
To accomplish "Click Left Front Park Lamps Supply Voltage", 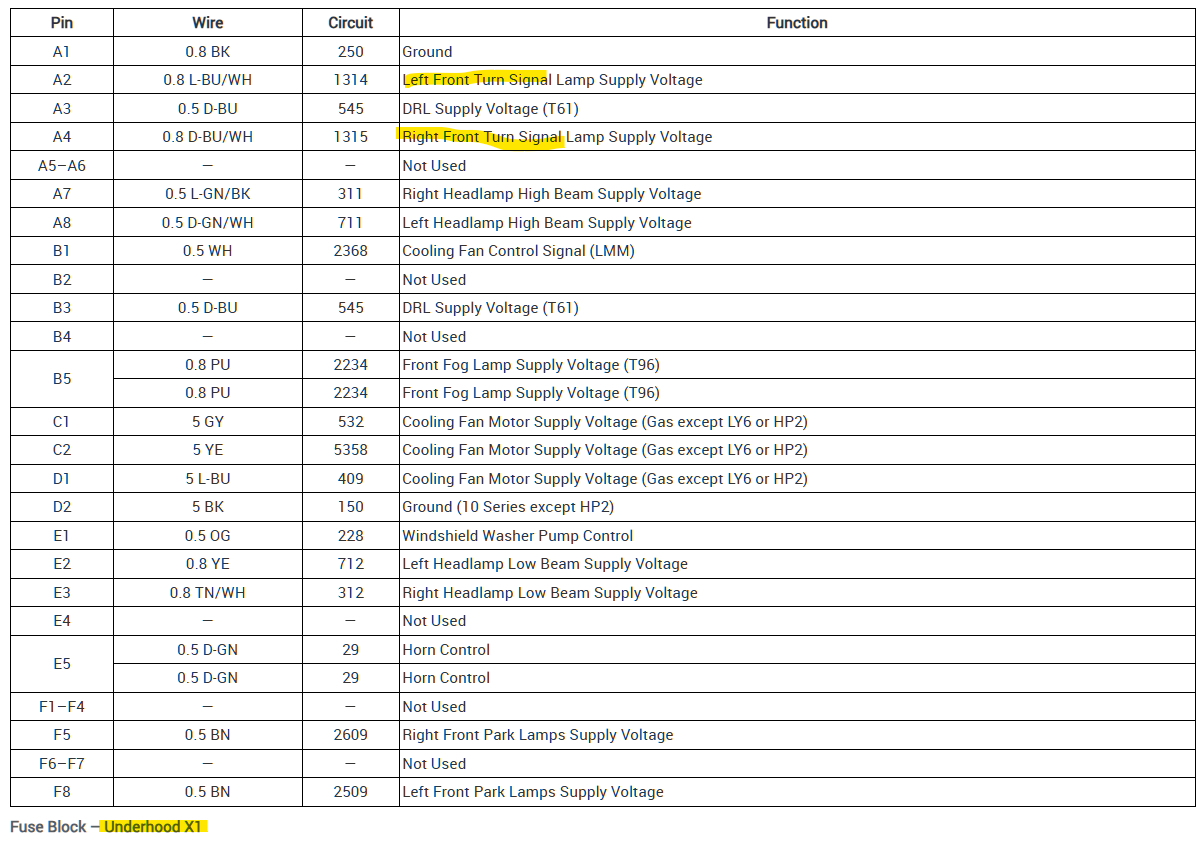I will tap(533, 792).
